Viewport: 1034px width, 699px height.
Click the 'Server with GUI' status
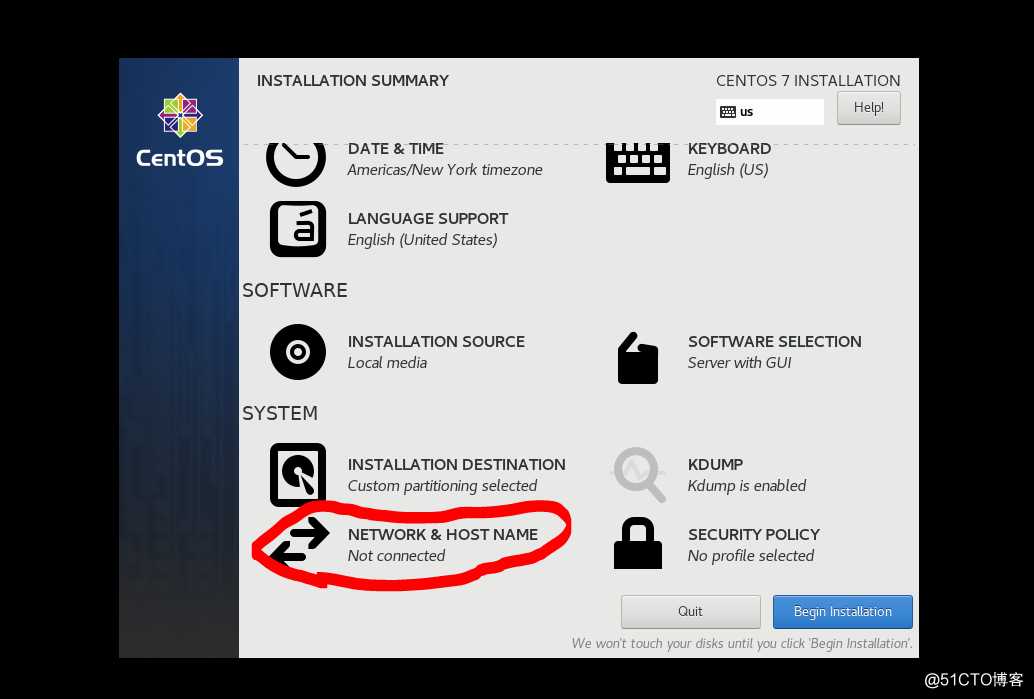pos(739,363)
